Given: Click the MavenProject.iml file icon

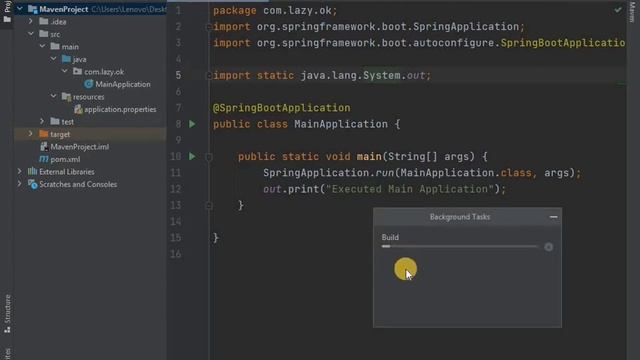Looking at the screenshot, I should (x=44, y=147).
